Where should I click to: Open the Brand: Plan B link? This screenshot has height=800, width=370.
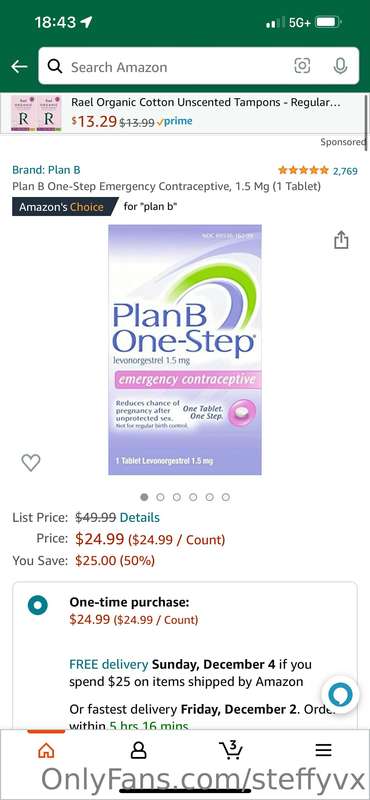[x=46, y=170]
